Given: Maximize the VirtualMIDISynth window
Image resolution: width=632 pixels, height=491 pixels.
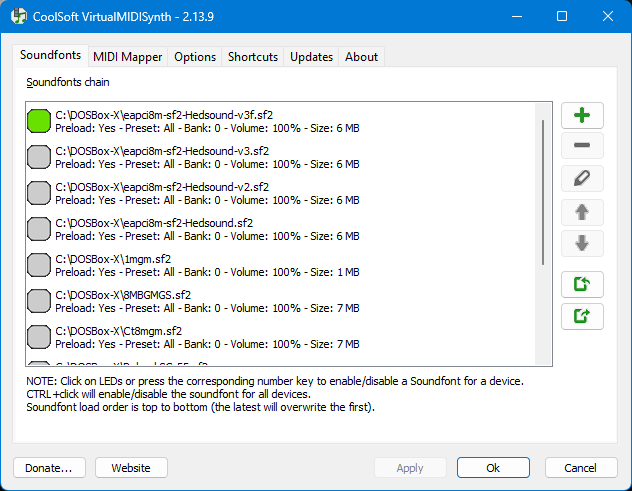Looking at the screenshot, I should [562, 16].
